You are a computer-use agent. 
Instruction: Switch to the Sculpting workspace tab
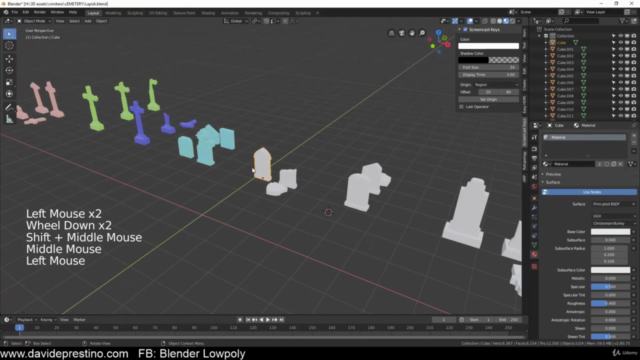pyautogui.click(x=135, y=13)
